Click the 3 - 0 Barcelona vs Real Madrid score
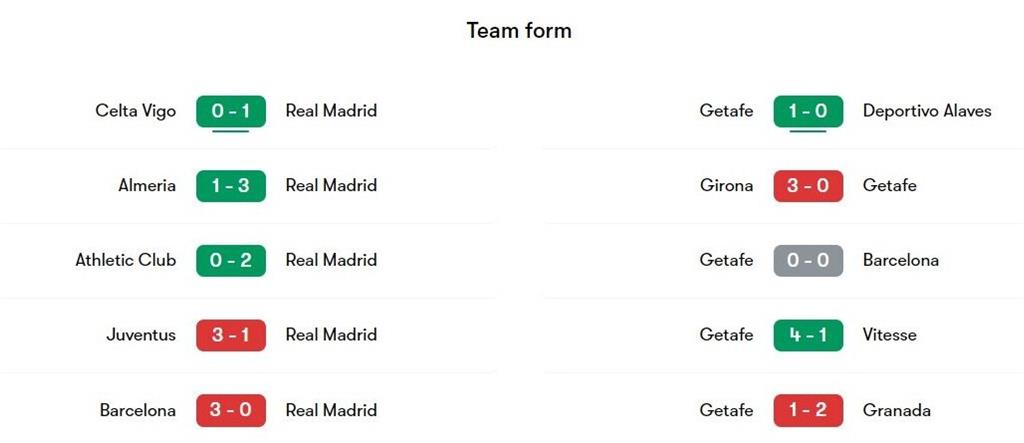 (231, 410)
